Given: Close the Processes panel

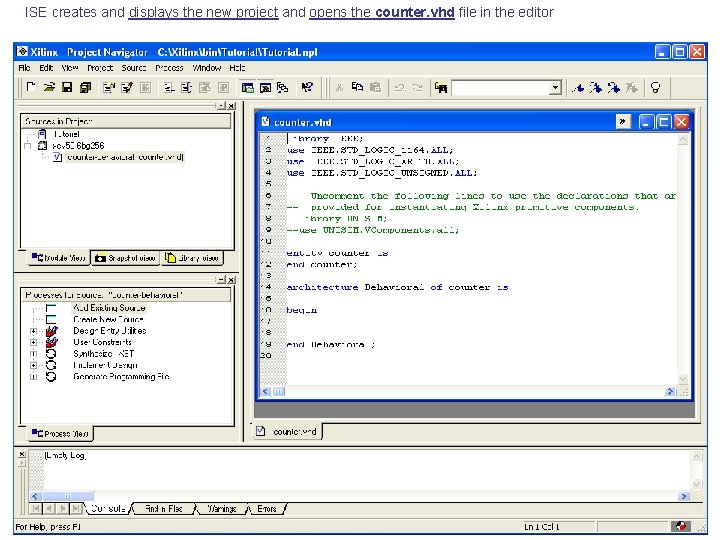Looking at the screenshot, I should point(231,280).
